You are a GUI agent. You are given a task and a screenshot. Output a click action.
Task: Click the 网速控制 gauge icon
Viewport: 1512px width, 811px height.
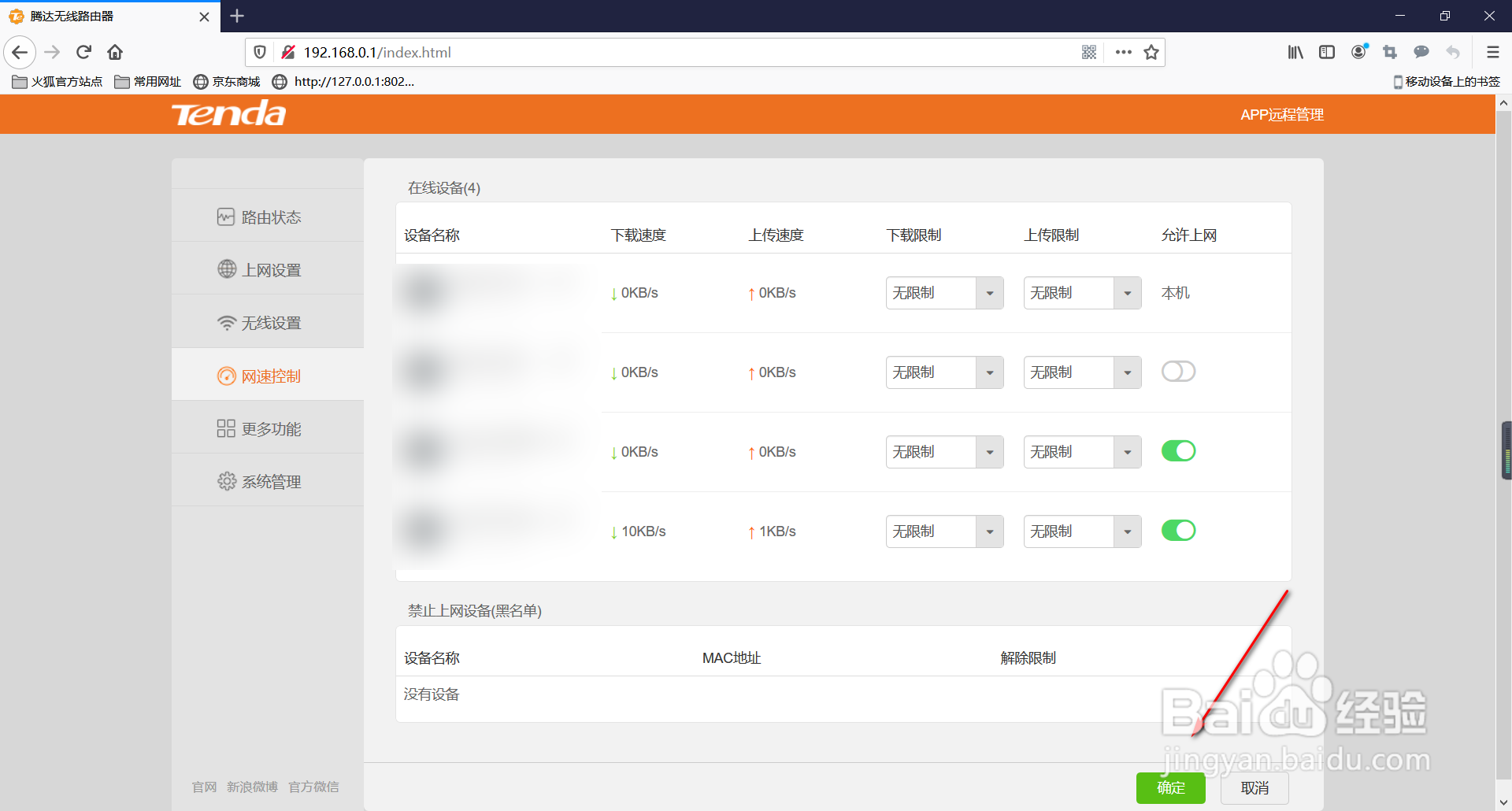coord(227,376)
